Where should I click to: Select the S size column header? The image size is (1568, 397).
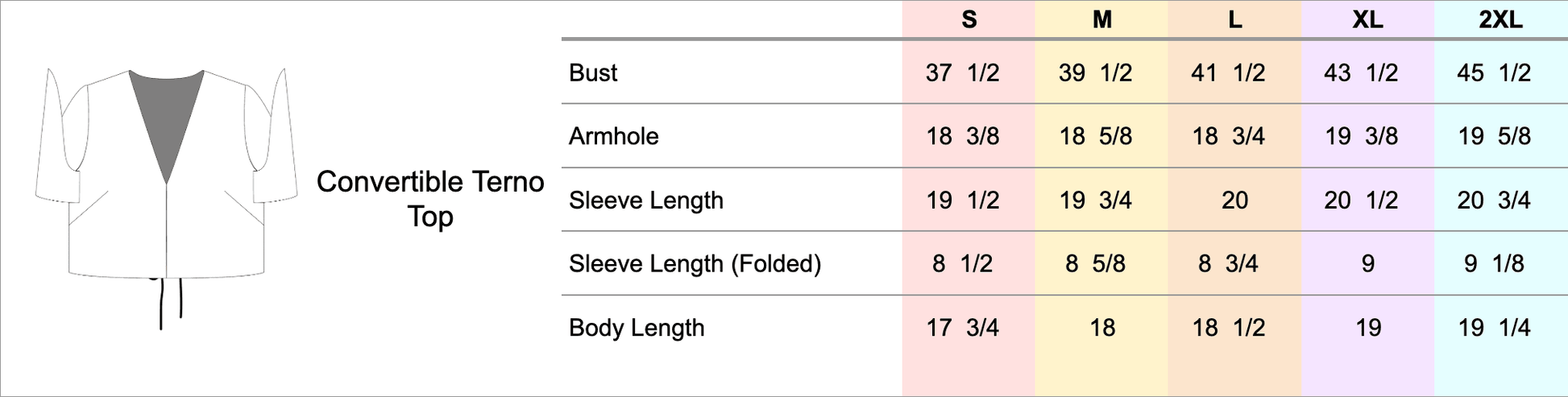pos(969,20)
